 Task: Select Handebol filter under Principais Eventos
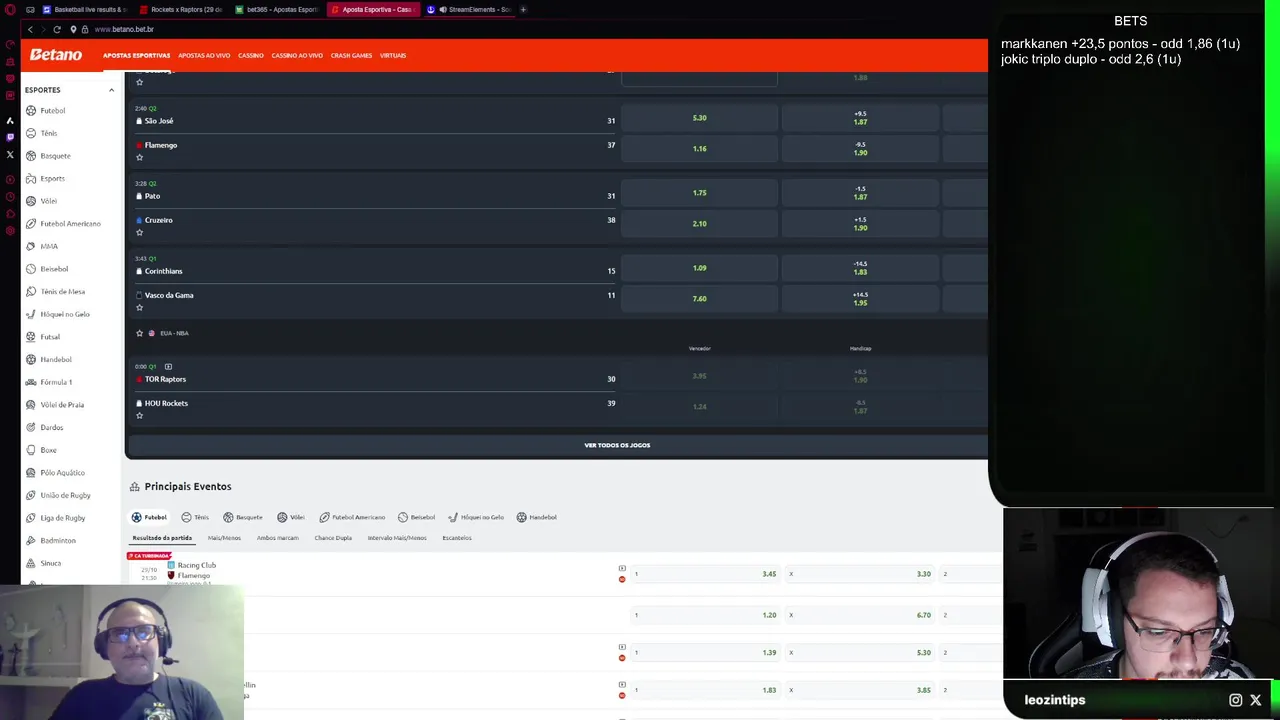tap(537, 517)
